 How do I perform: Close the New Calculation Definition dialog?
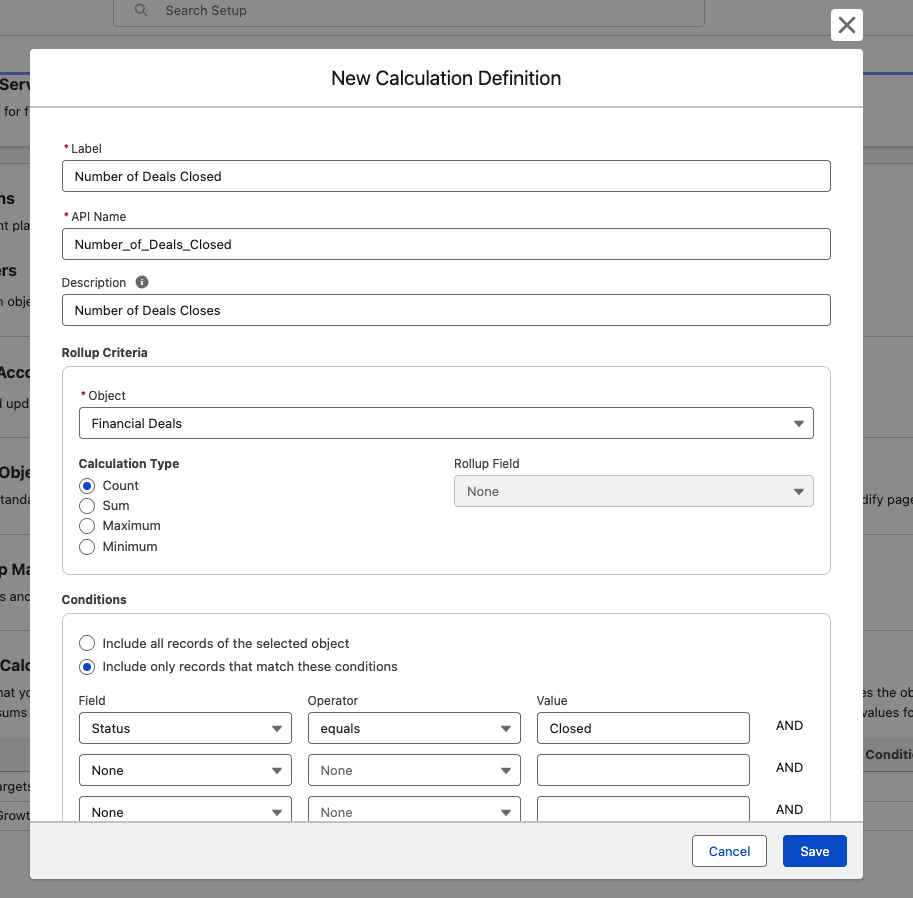tap(846, 25)
